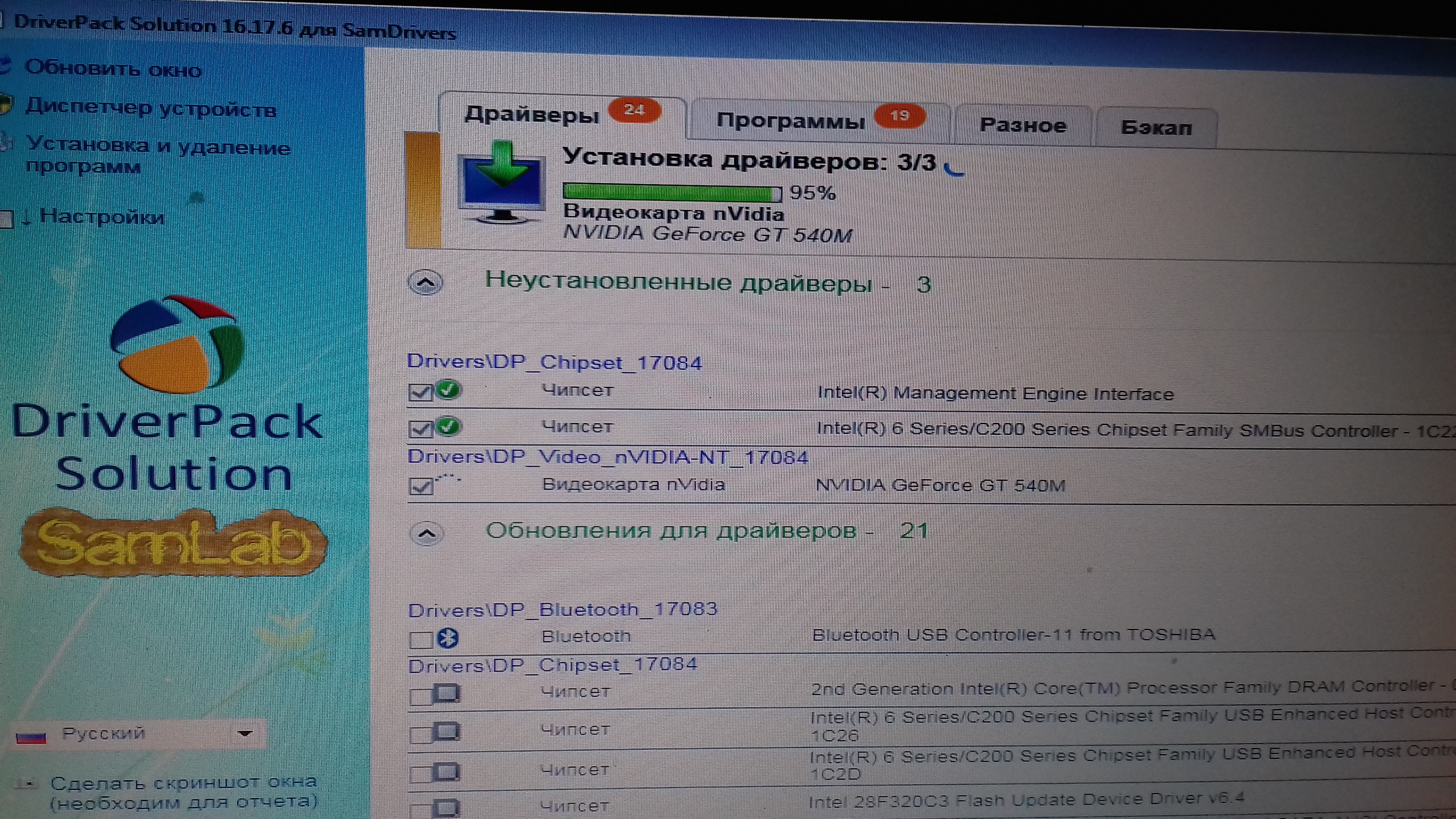Collapse the Обновления для драйверов section
This screenshot has width=1456, height=819.
coord(427,533)
